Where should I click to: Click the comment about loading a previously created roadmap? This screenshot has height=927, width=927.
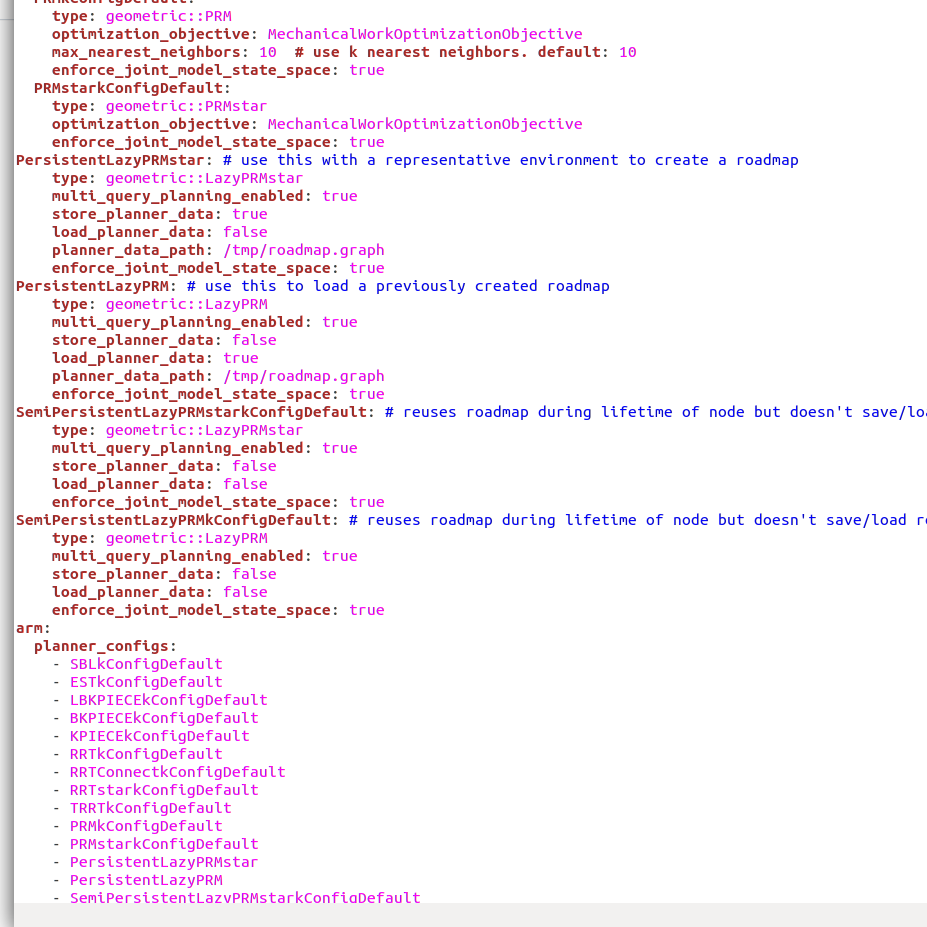[x=400, y=286]
